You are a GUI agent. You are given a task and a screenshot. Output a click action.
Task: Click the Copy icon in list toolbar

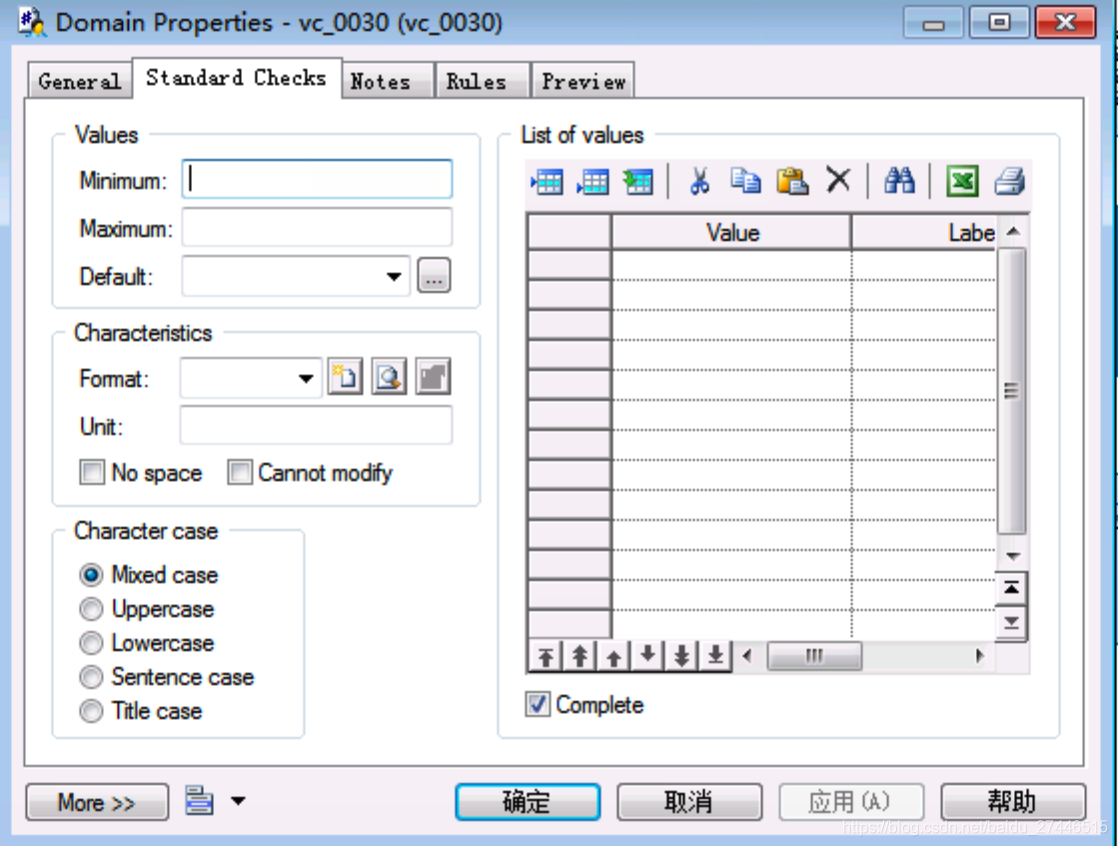click(745, 181)
